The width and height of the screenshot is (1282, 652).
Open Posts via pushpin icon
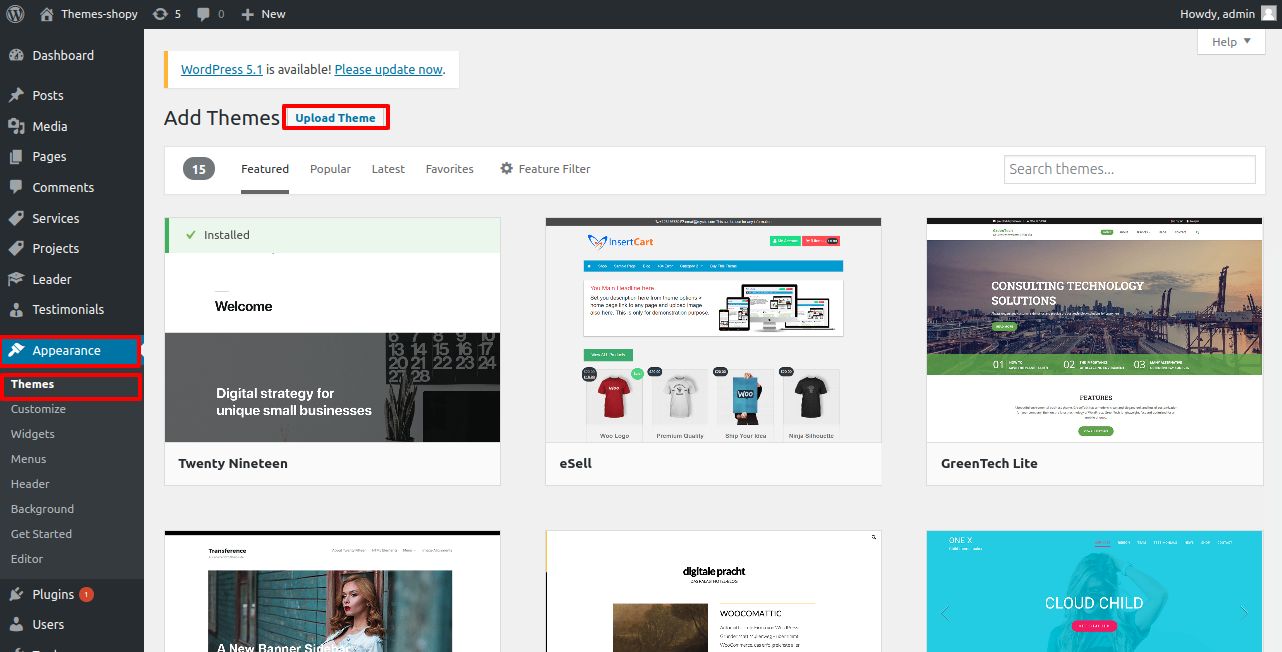click(x=16, y=96)
